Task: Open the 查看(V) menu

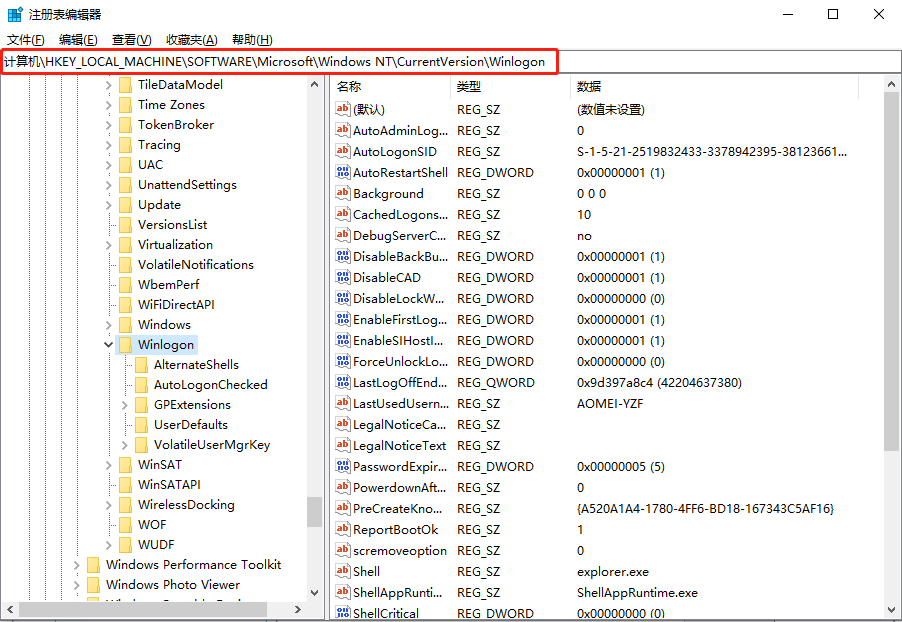Action: pos(131,40)
